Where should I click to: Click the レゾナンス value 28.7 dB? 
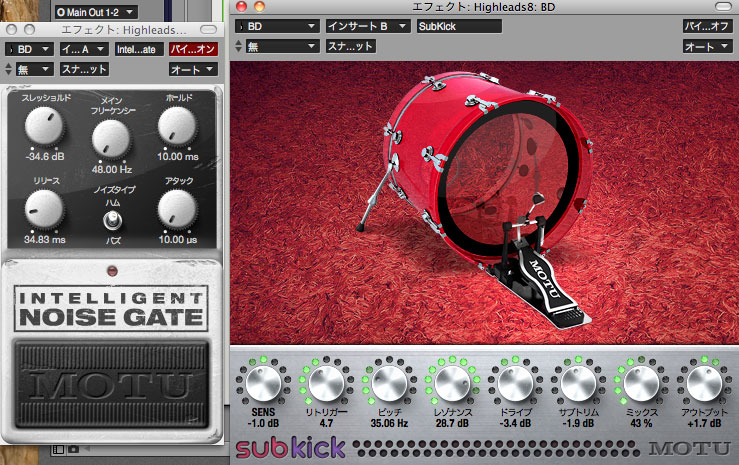pyautogui.click(x=452, y=423)
